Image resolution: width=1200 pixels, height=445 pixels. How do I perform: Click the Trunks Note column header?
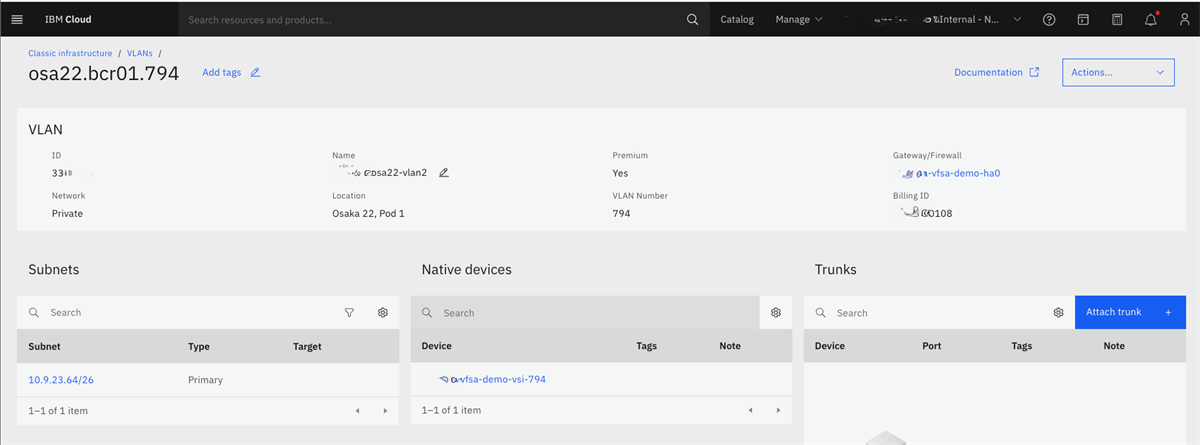[x=1114, y=346]
